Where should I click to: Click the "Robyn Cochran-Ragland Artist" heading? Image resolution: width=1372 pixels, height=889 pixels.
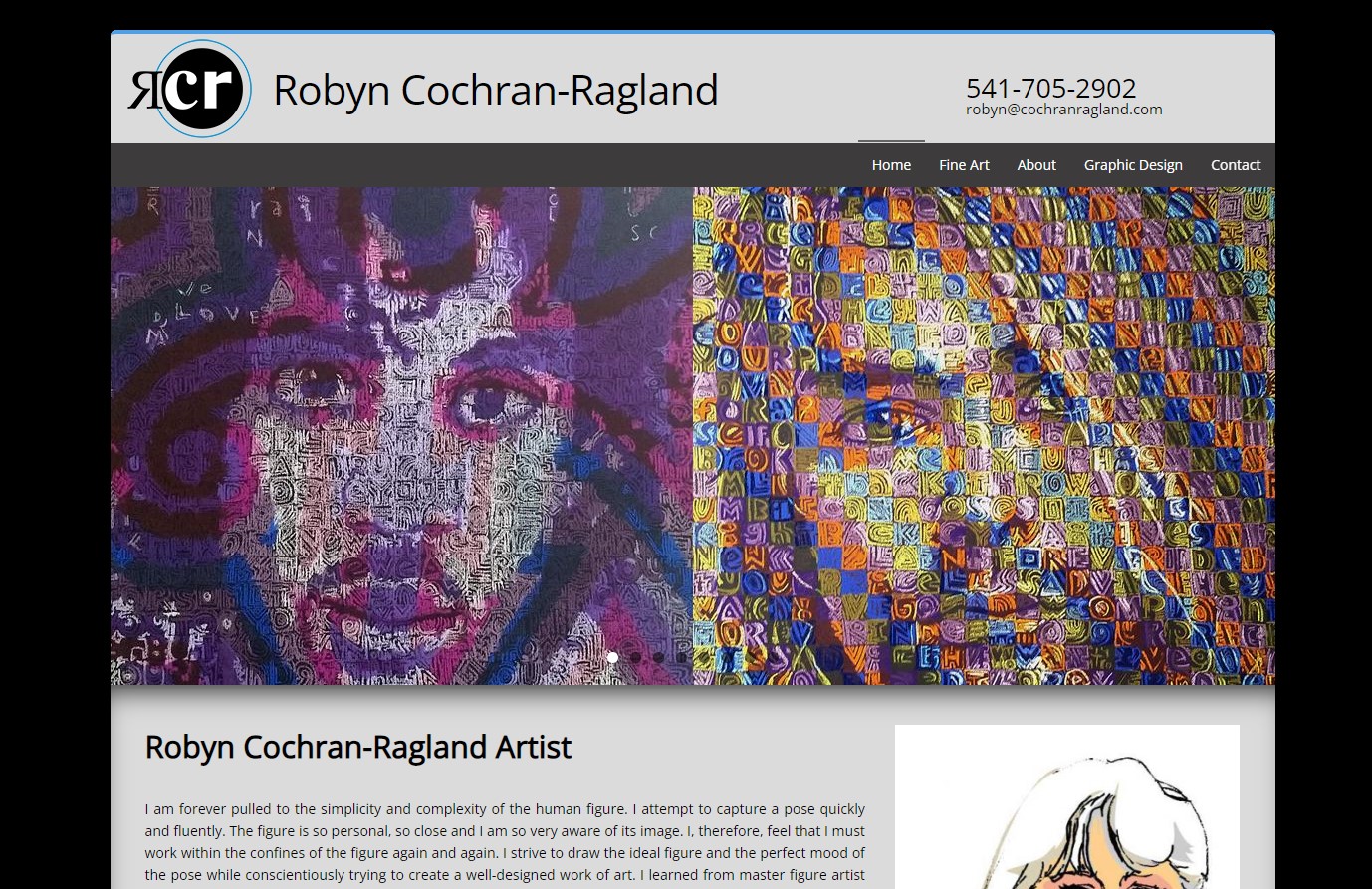tap(358, 747)
